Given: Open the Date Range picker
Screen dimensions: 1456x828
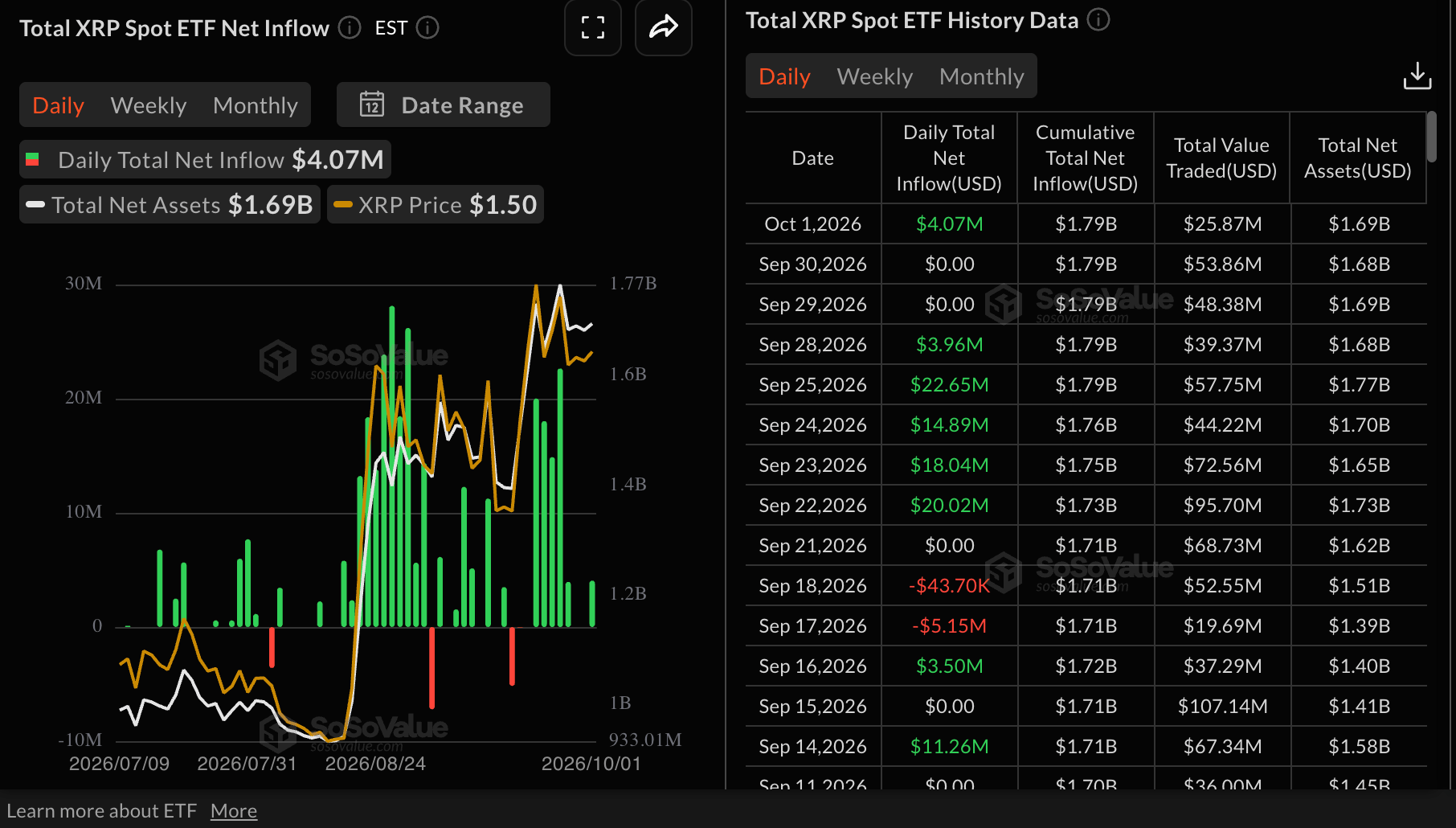Looking at the screenshot, I should click(x=444, y=105).
